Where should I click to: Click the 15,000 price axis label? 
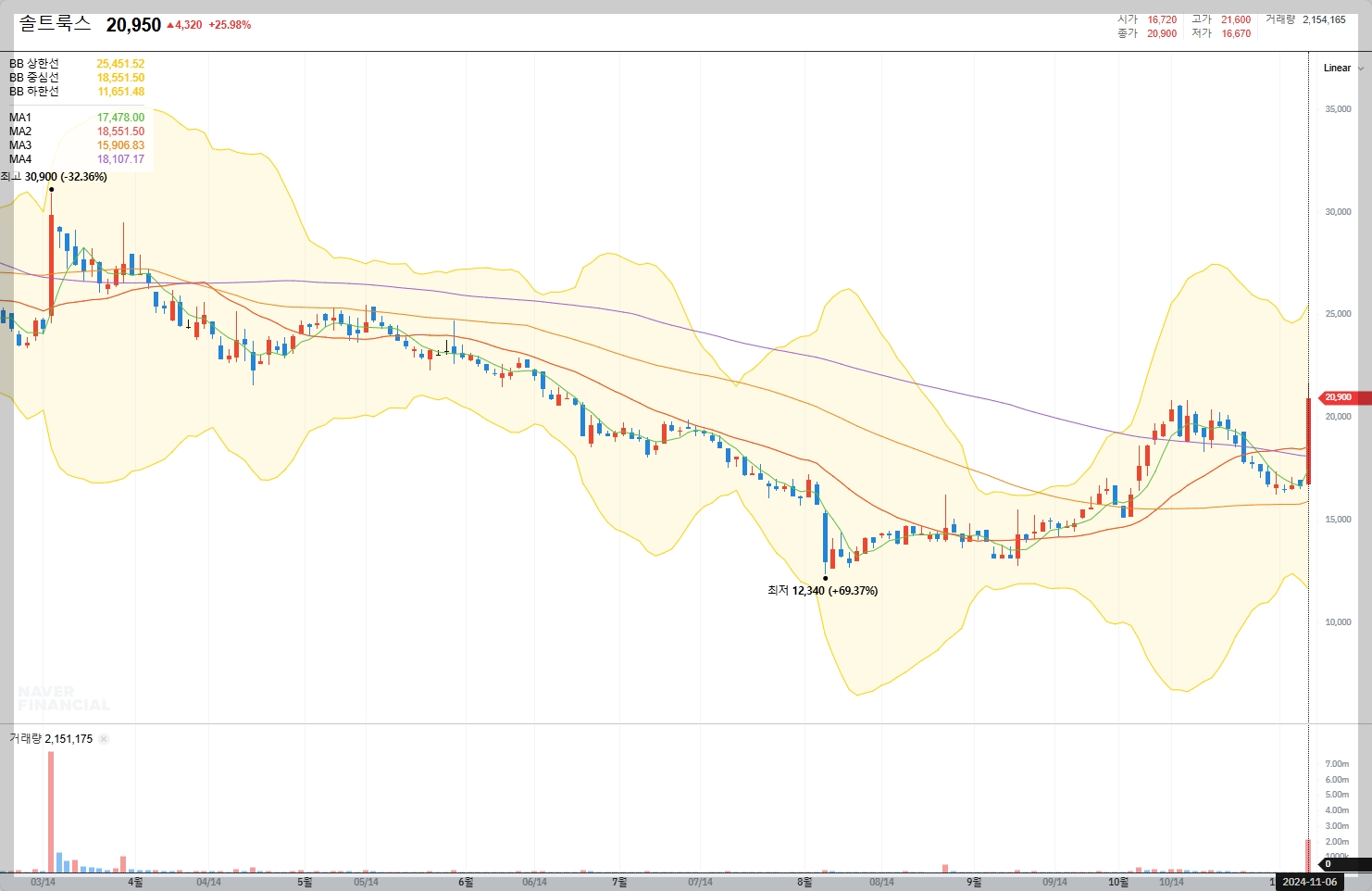pos(1338,520)
